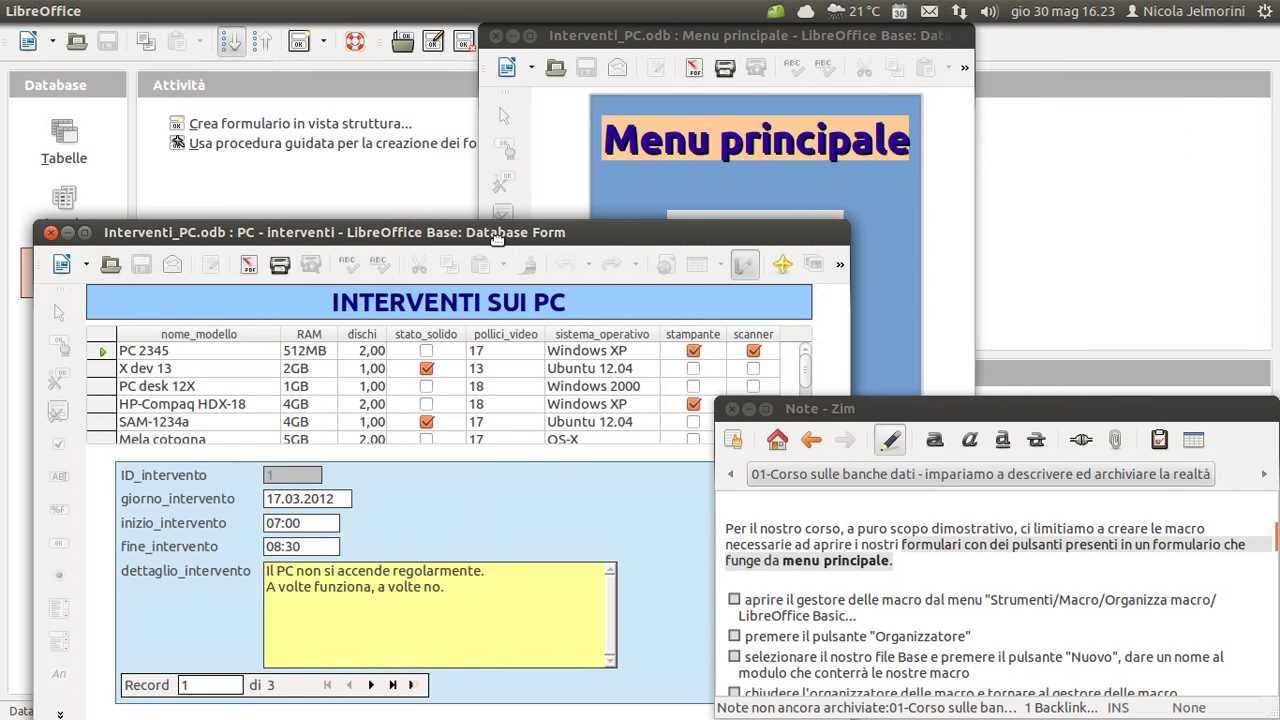Click dettaglio_intervento yellow text area

pos(435,614)
